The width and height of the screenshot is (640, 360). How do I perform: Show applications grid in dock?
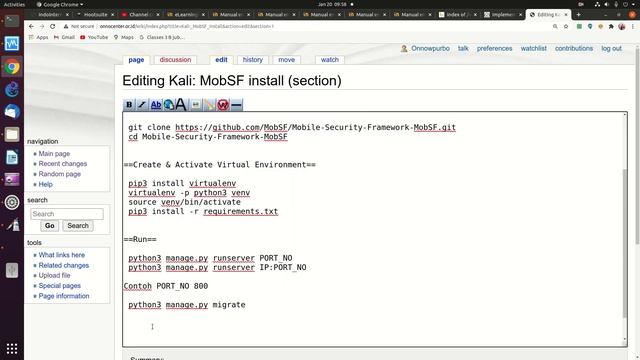point(12,348)
